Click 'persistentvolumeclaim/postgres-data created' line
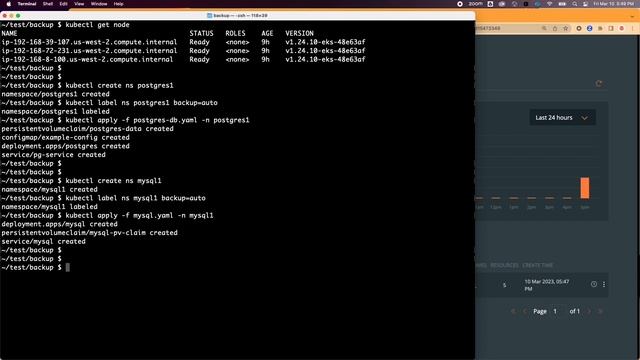 click(87, 129)
